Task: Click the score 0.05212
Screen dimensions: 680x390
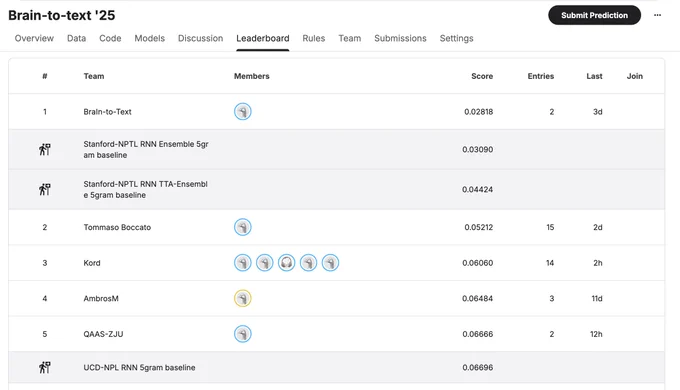Action: click(478, 227)
